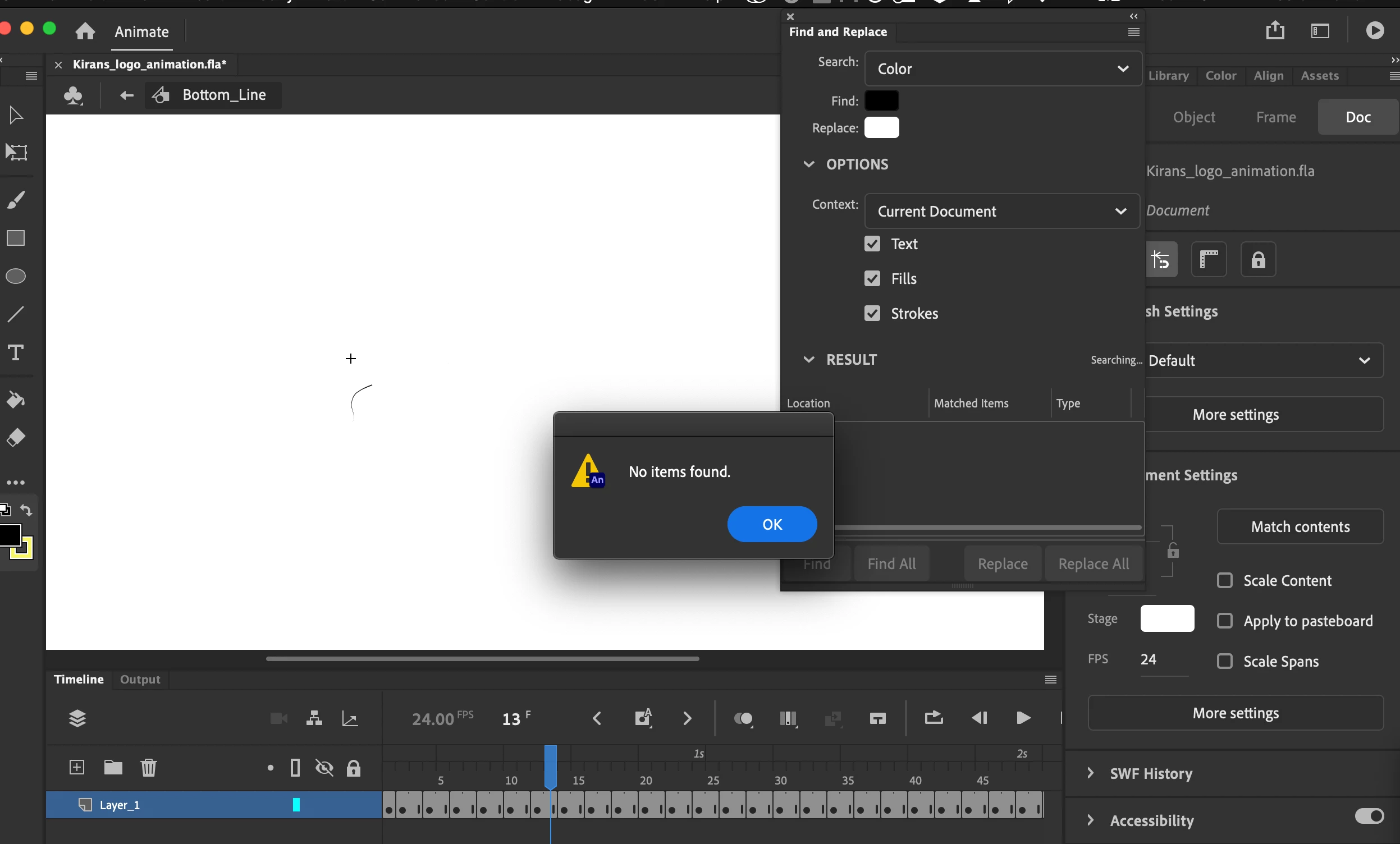
Task: Select the Rectangle tool
Action: point(16,238)
